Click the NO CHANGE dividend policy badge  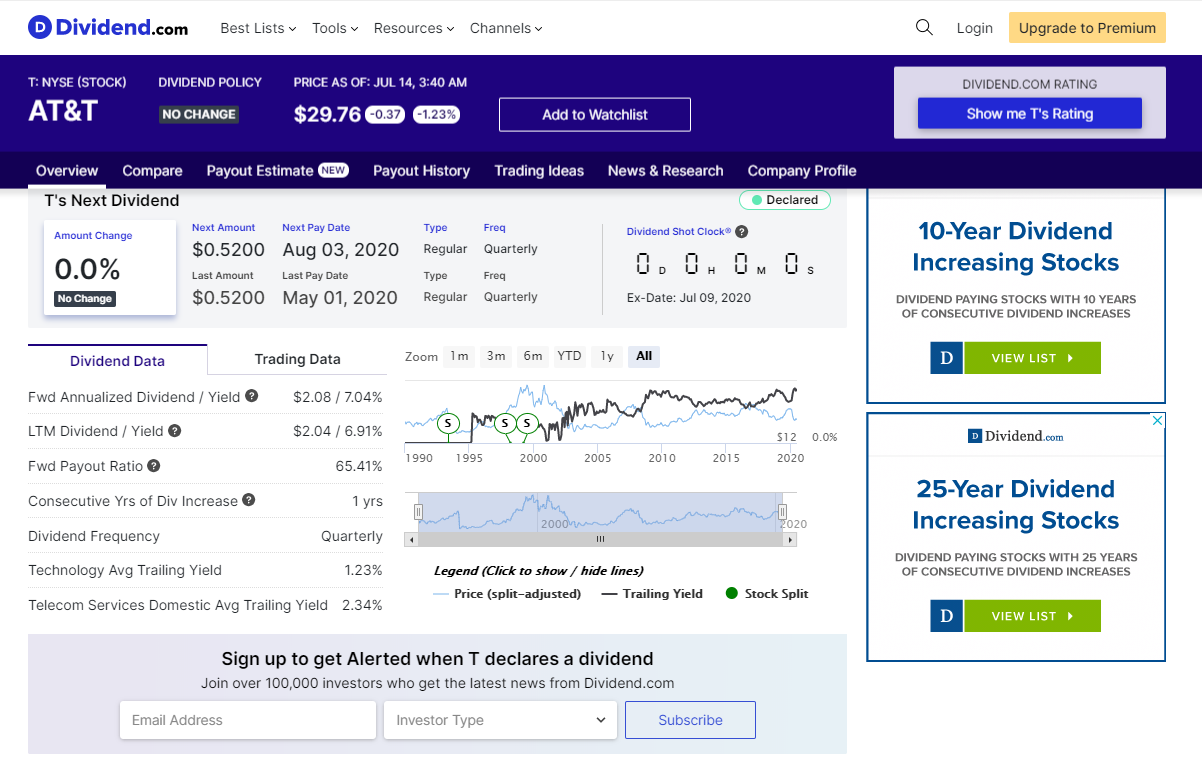click(199, 114)
